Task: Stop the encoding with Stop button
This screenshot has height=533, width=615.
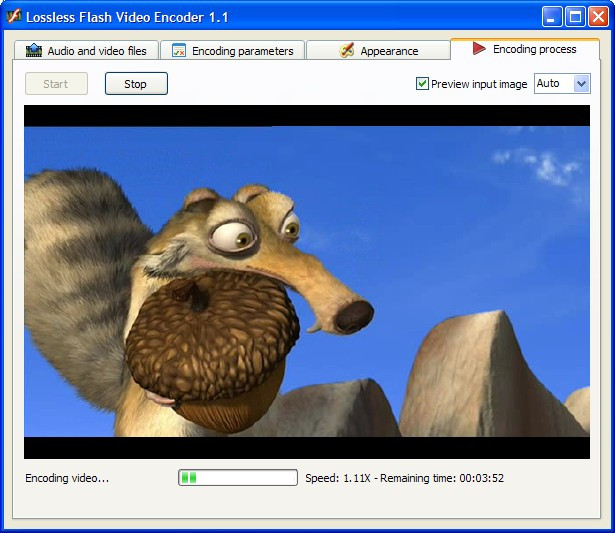Action: (136, 84)
